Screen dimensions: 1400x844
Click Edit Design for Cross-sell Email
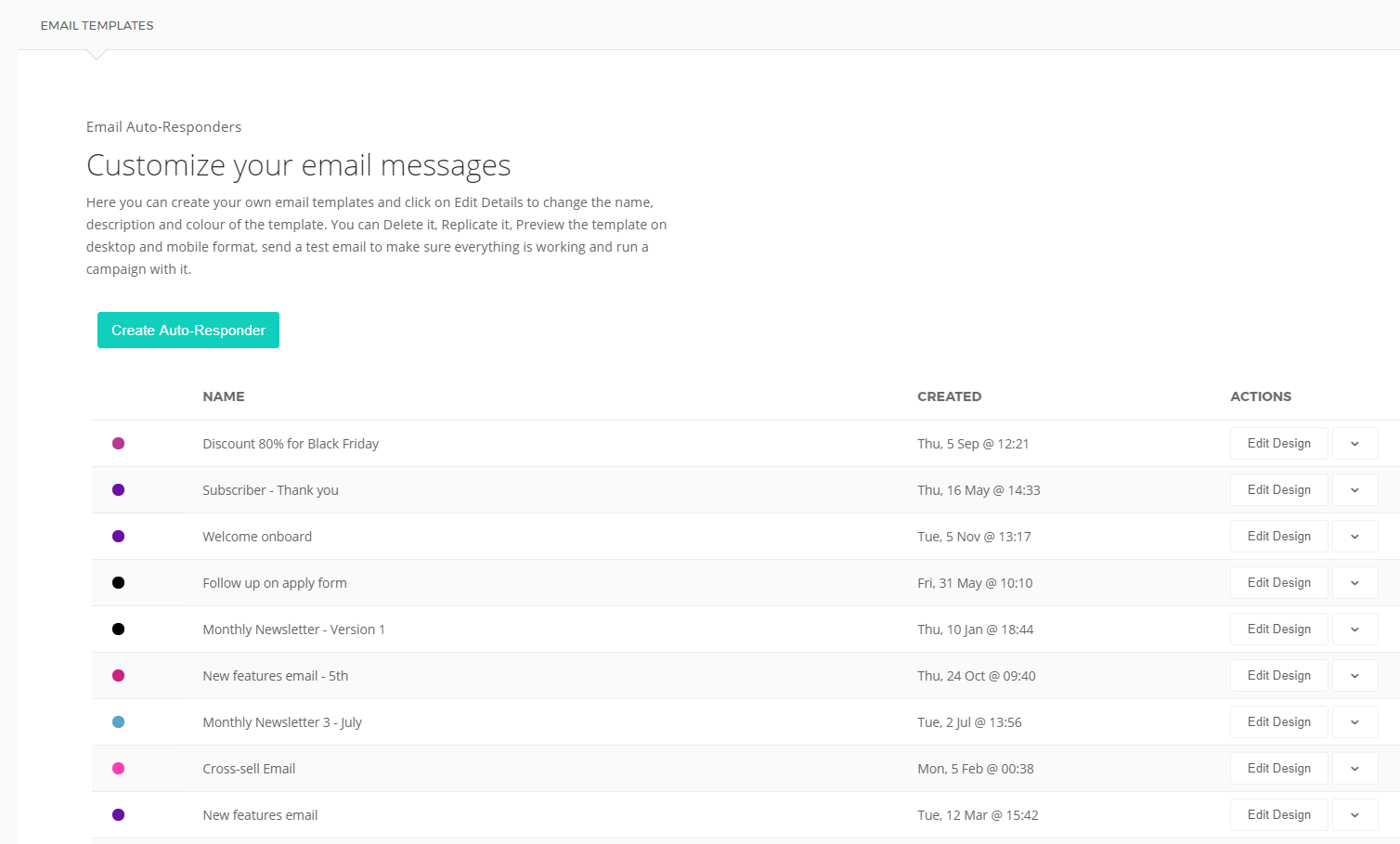(x=1278, y=768)
